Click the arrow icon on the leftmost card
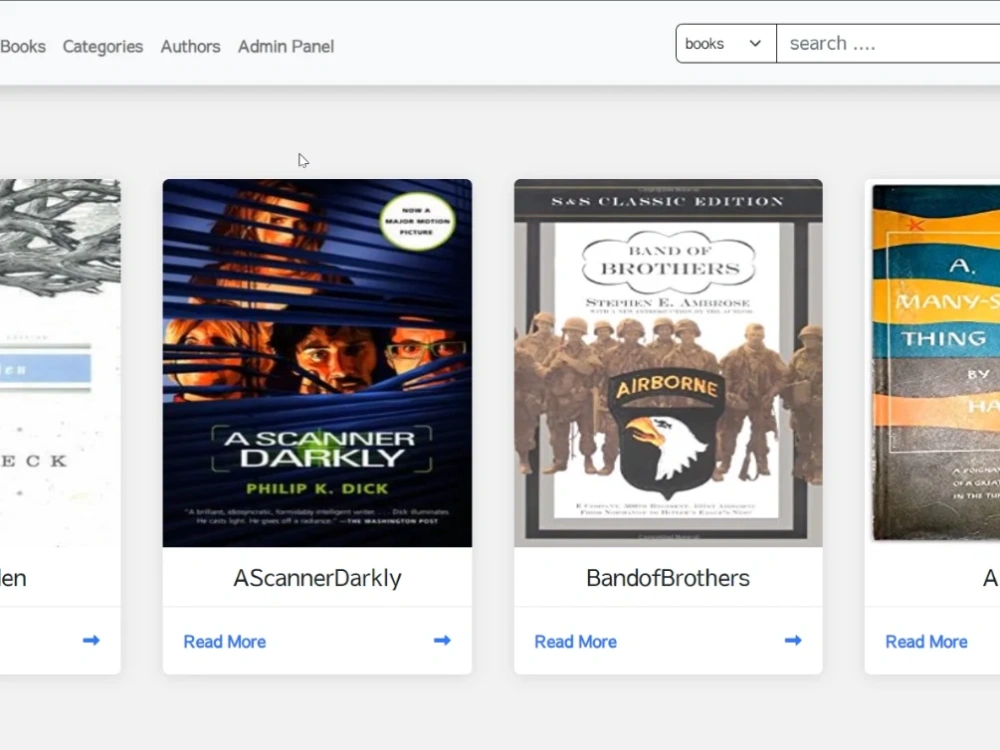 click(91, 640)
